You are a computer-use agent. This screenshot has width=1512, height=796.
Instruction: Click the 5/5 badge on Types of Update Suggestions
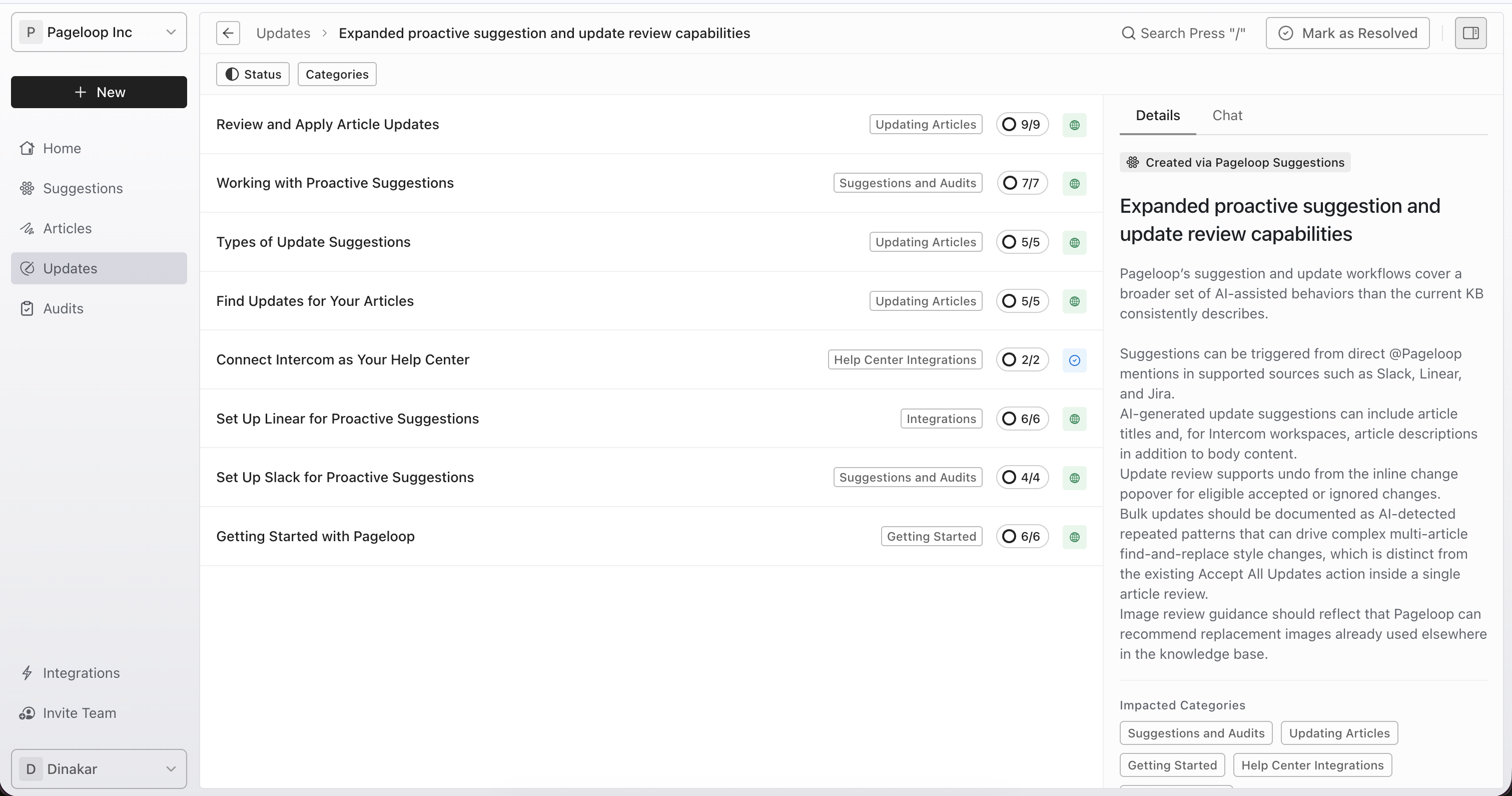pos(1022,241)
